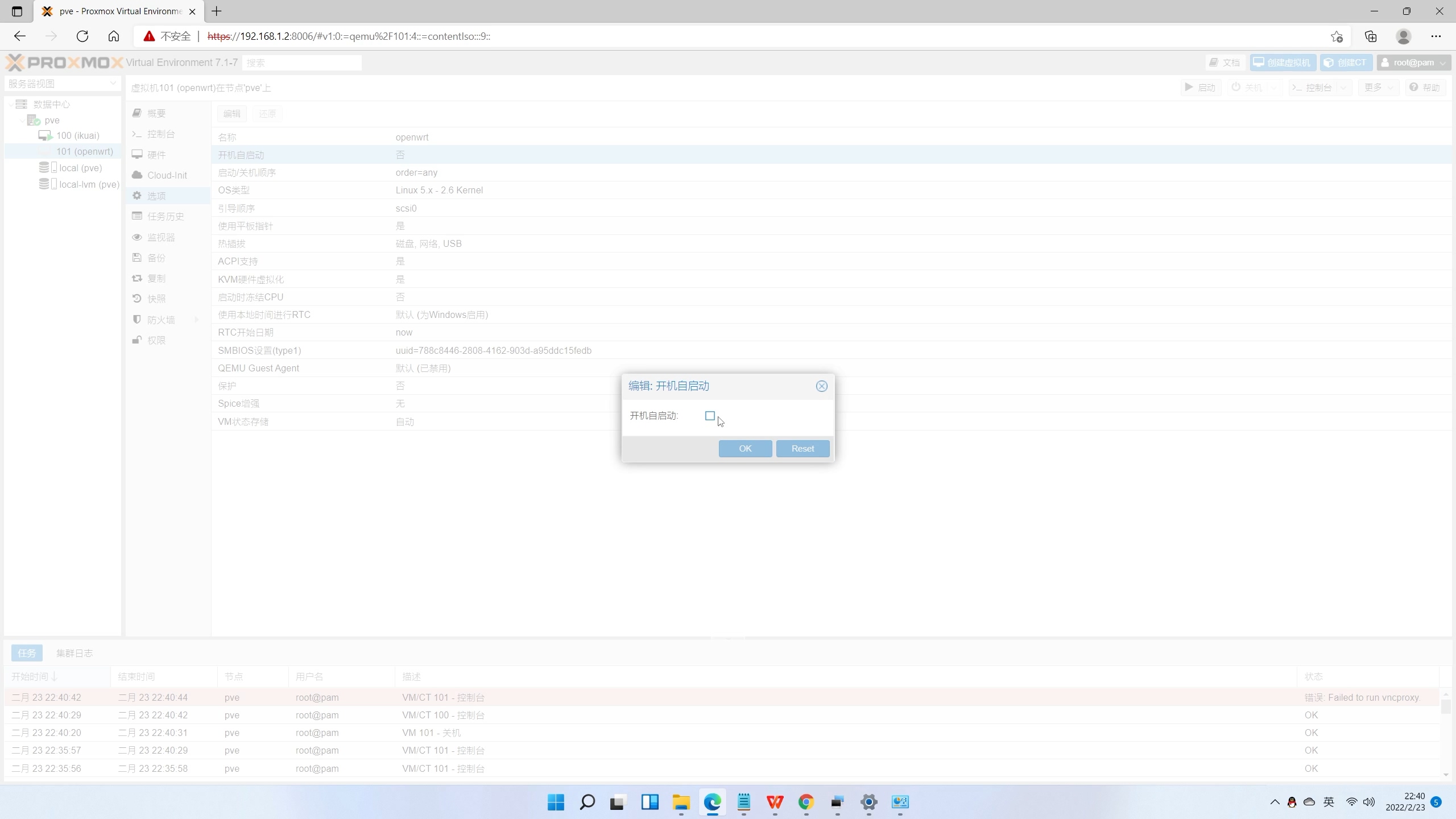Select VM 100 (ikuai) in tree
The height and width of the screenshot is (819, 1456).
[x=77, y=135]
